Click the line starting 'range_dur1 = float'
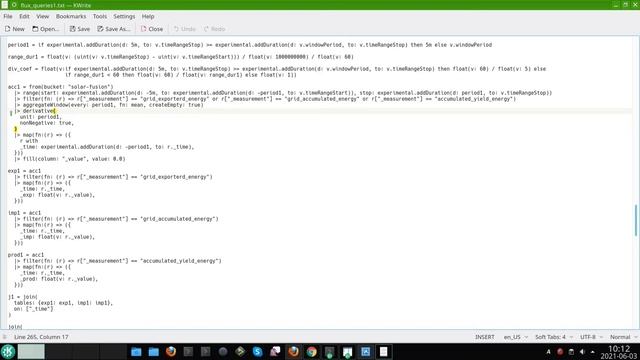 pyautogui.click(x=181, y=57)
